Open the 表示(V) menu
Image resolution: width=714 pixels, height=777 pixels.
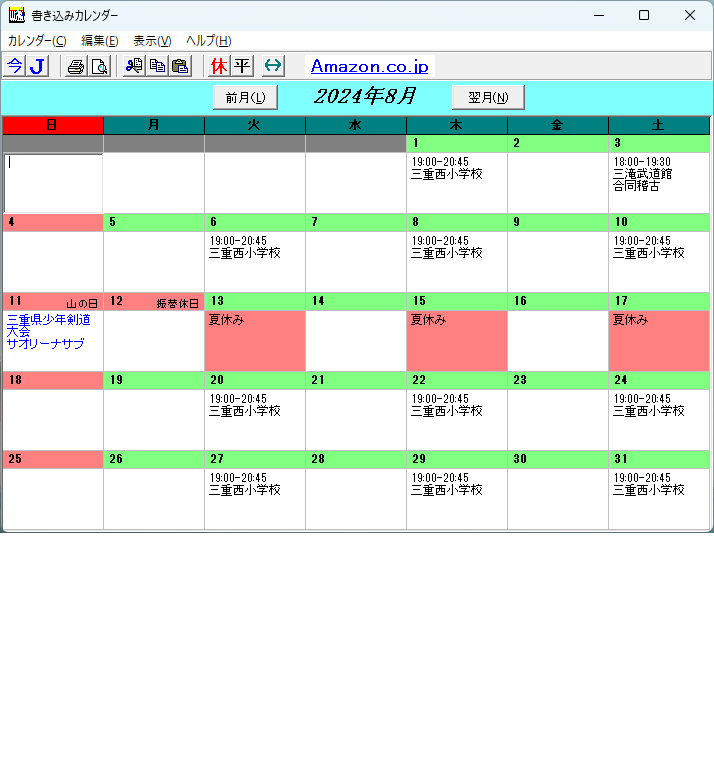(x=152, y=40)
